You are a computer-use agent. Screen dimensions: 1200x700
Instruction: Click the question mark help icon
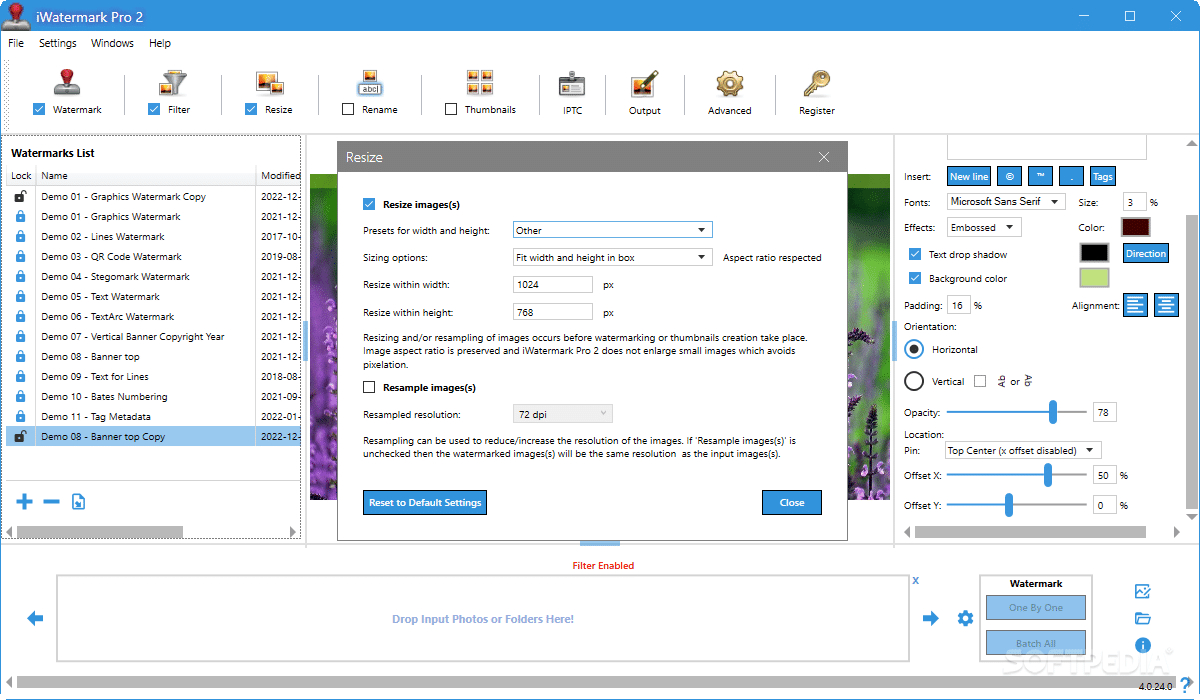pyautogui.click(x=1186, y=685)
